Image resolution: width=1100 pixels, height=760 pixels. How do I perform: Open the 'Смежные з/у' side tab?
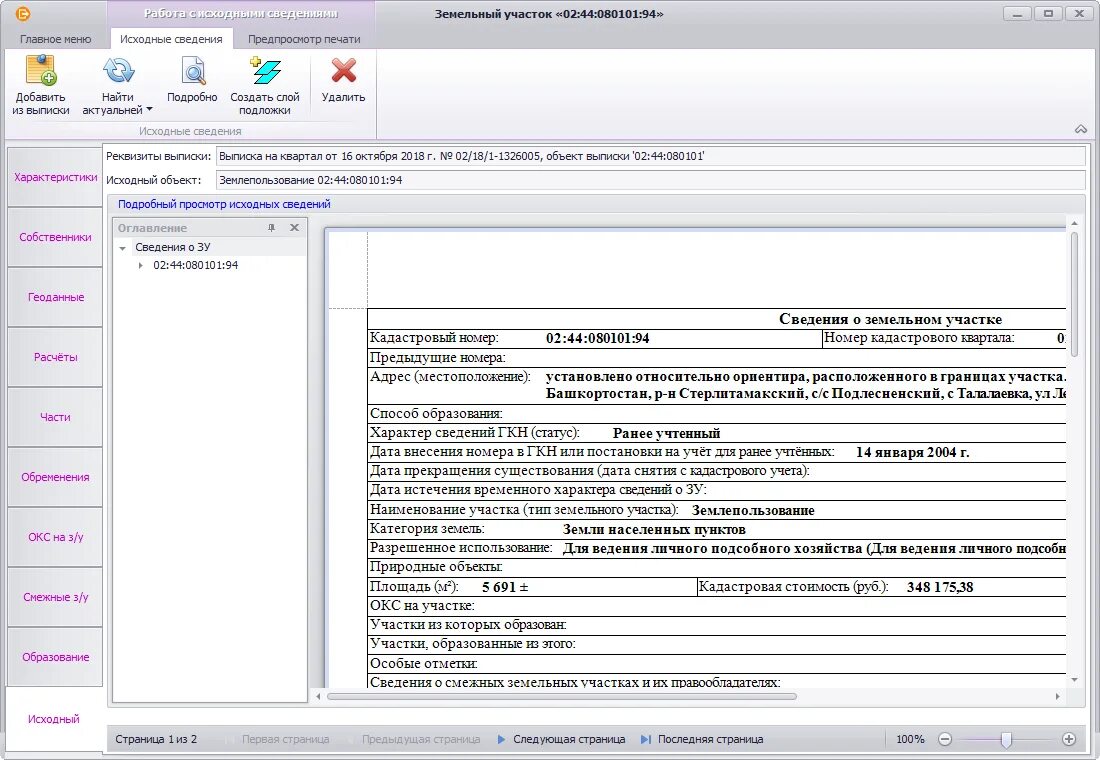click(55, 597)
